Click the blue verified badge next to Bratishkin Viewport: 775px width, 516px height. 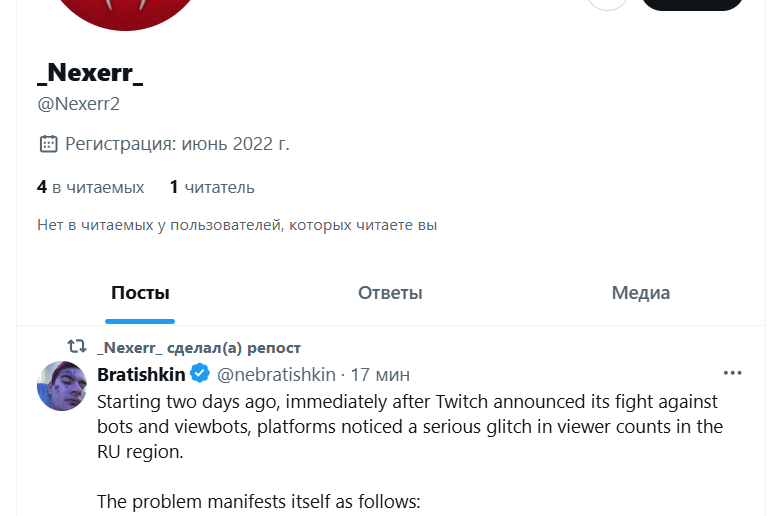pyautogui.click(x=199, y=374)
